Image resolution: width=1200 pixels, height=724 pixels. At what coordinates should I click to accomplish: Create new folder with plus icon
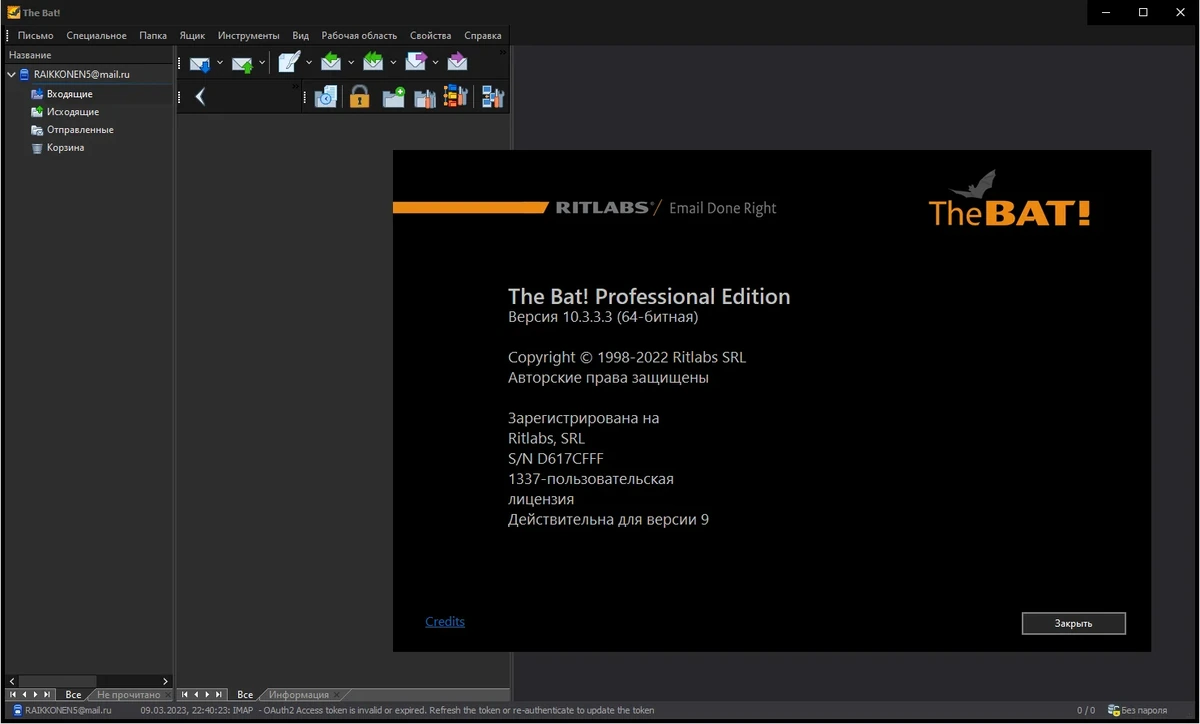pyautogui.click(x=394, y=97)
